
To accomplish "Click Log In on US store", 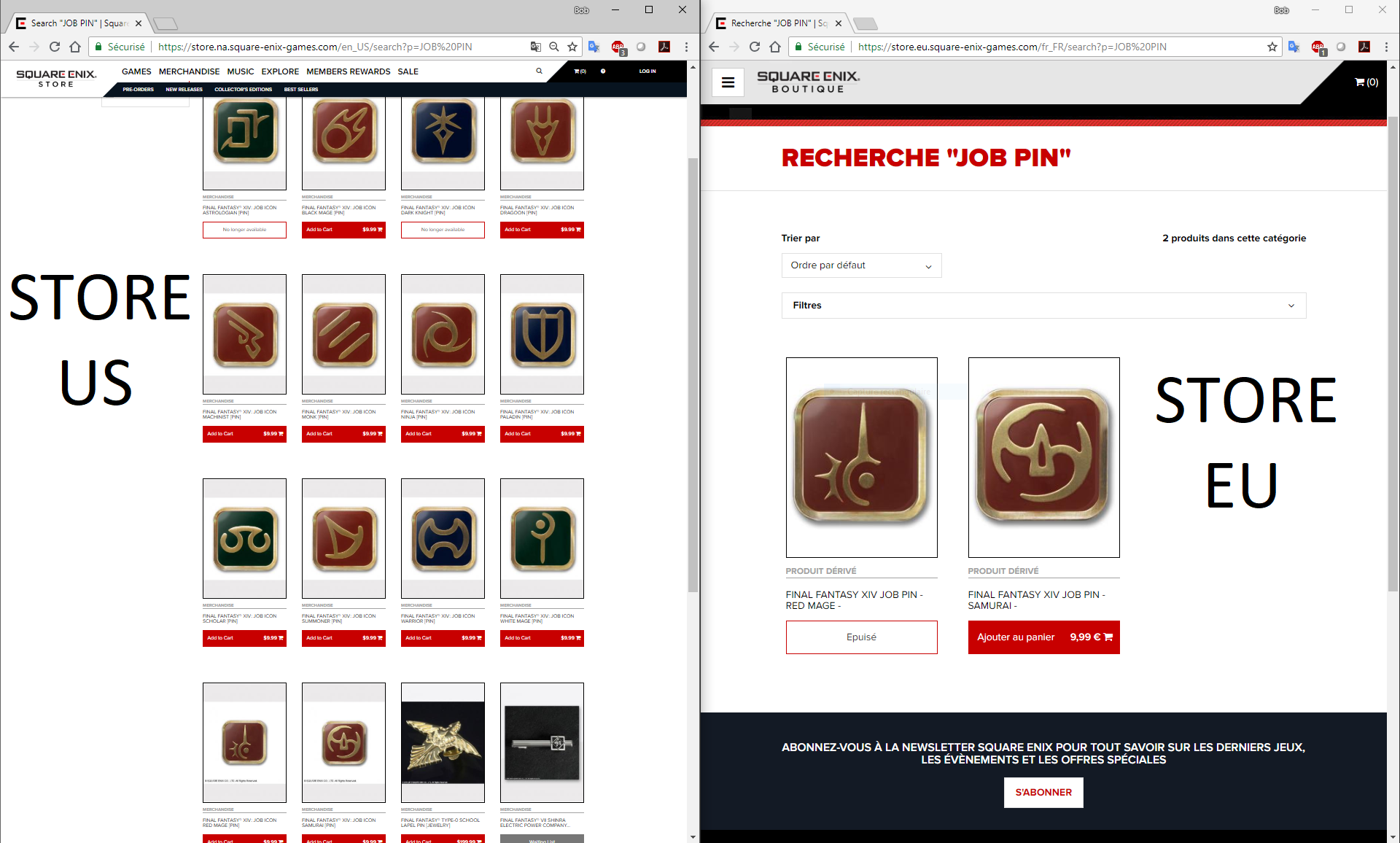I will (x=647, y=71).
